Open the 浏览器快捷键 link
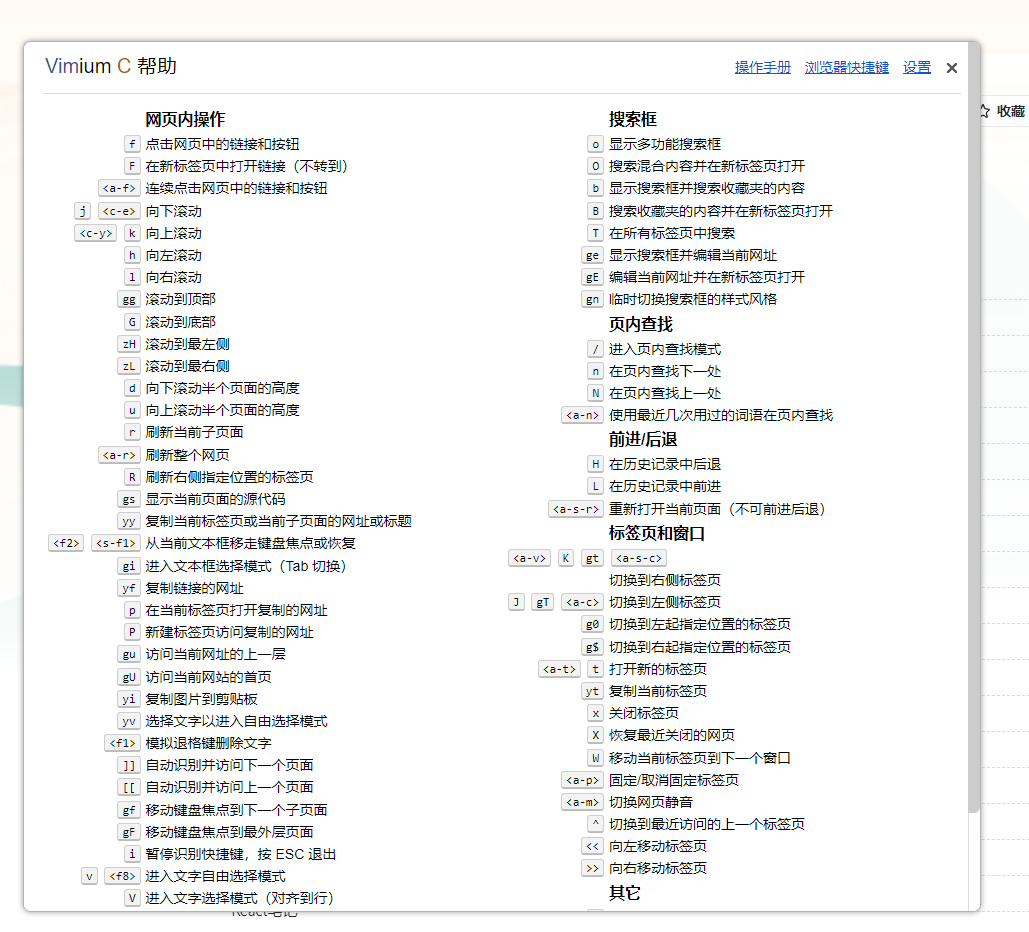This screenshot has height=932, width=1029. click(846, 67)
